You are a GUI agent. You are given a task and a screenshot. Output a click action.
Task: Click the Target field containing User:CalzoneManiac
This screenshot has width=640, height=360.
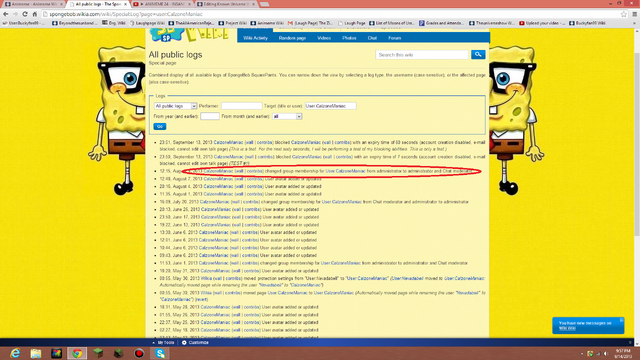coord(331,106)
